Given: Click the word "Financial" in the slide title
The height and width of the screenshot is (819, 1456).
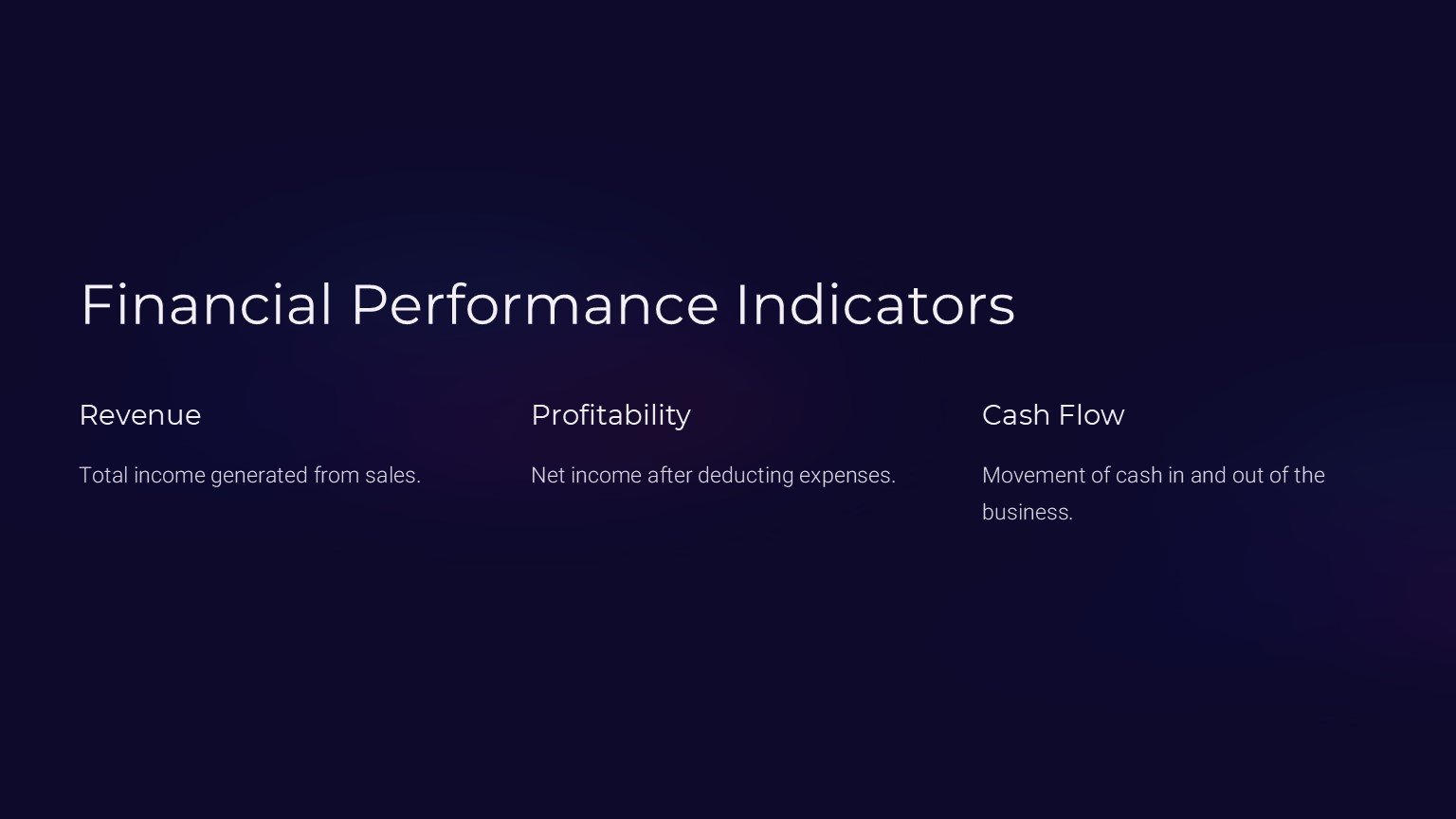Looking at the screenshot, I should tap(207, 305).
